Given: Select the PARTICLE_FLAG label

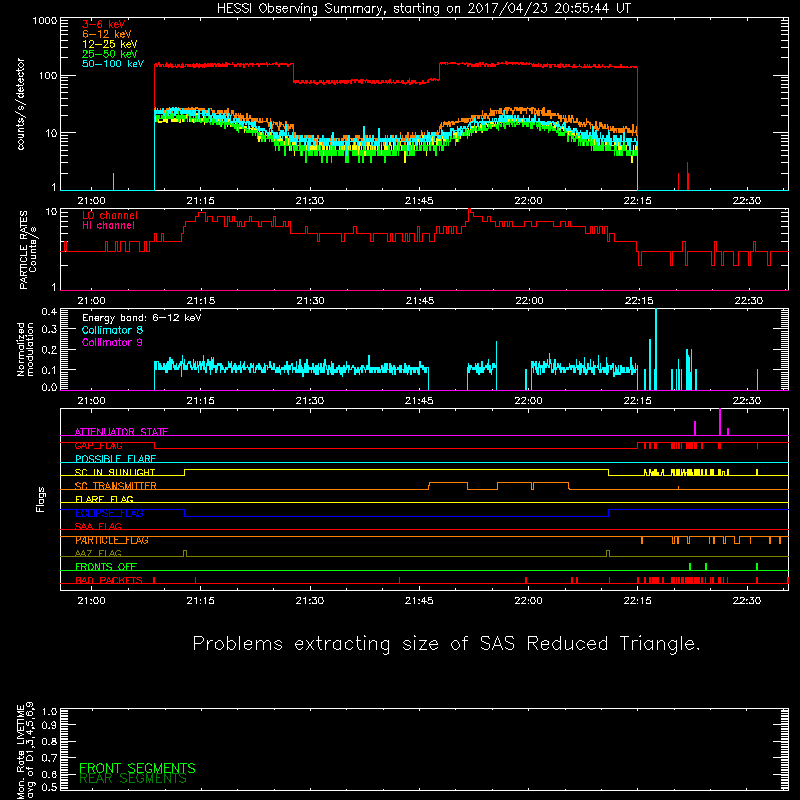Looking at the screenshot, I should [112, 540].
